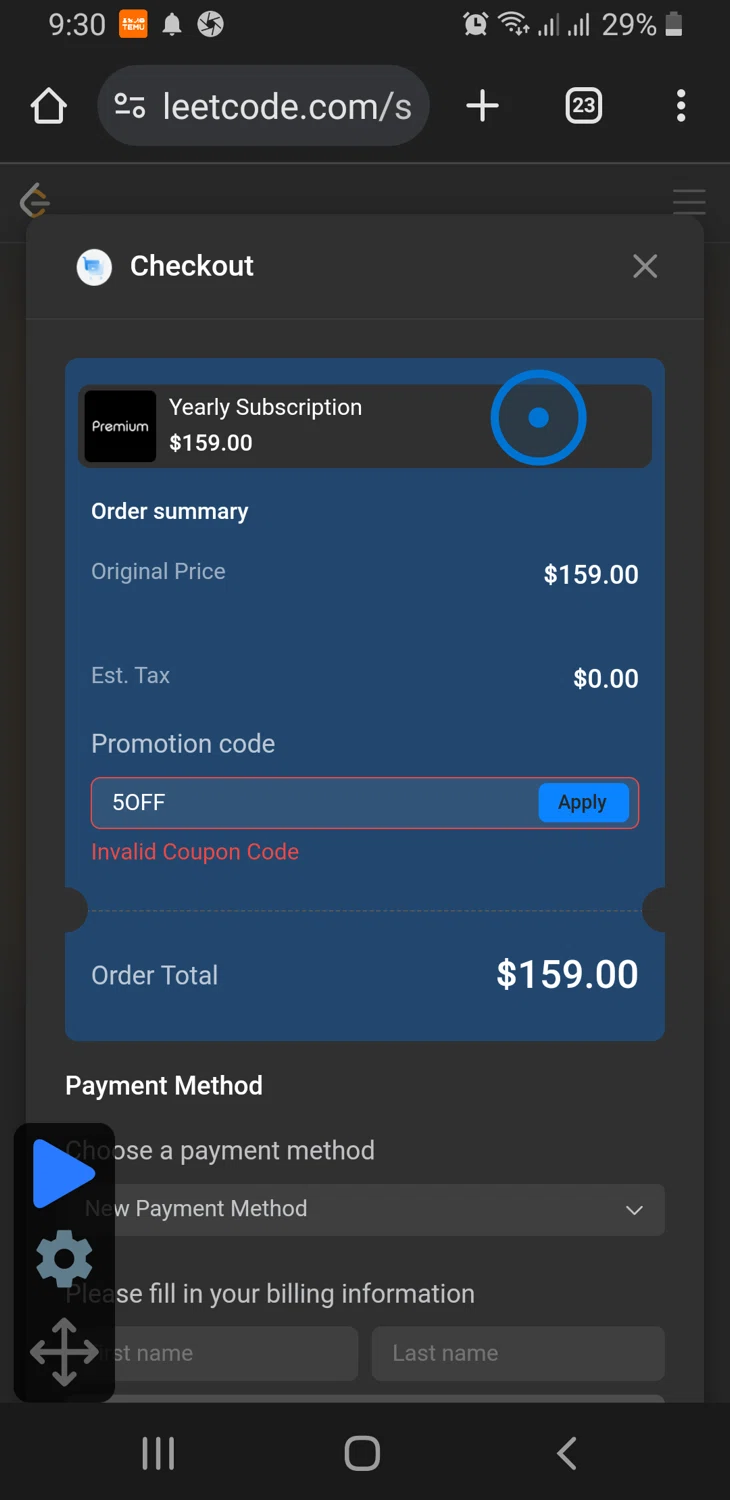The image size is (730, 1500).
Task: Open Android recent apps button
Action: pyautogui.click(x=158, y=1453)
